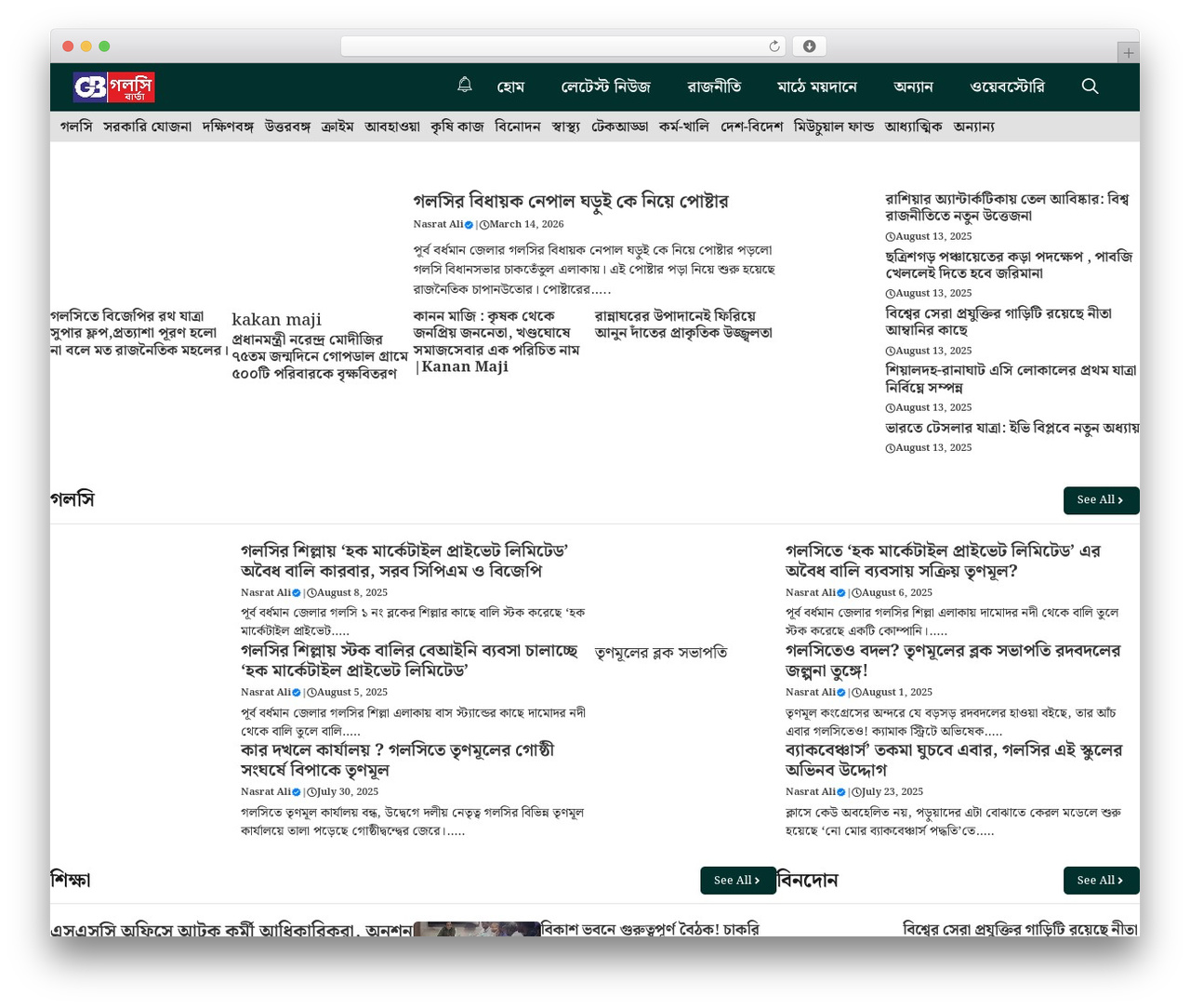The width and height of the screenshot is (1190, 1008).
Task: Select আধ্যাত্মিক category link
Action: pyautogui.click(x=914, y=126)
